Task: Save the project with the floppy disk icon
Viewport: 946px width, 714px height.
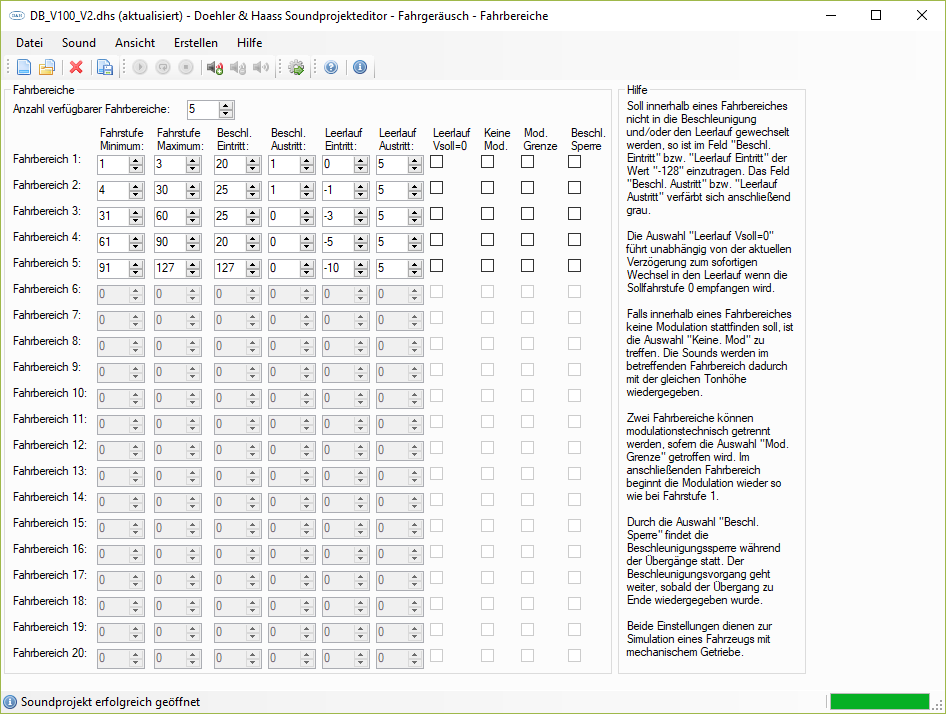Action: [x=105, y=67]
